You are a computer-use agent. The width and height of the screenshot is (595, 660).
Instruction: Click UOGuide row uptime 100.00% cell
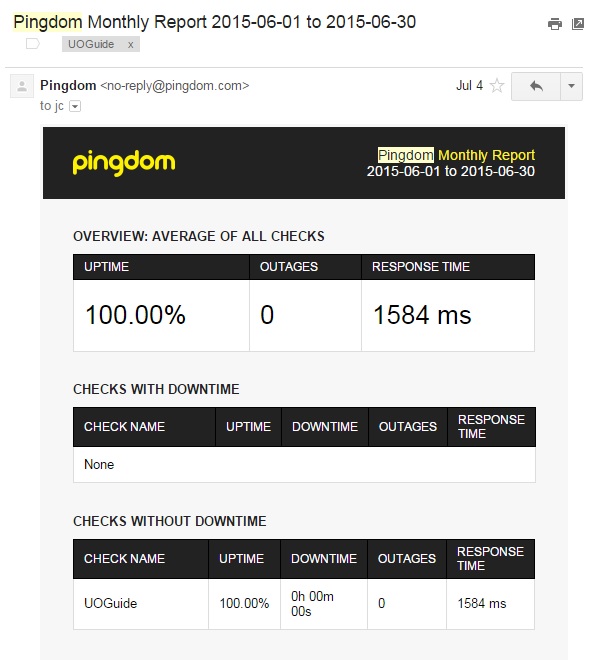(244, 604)
